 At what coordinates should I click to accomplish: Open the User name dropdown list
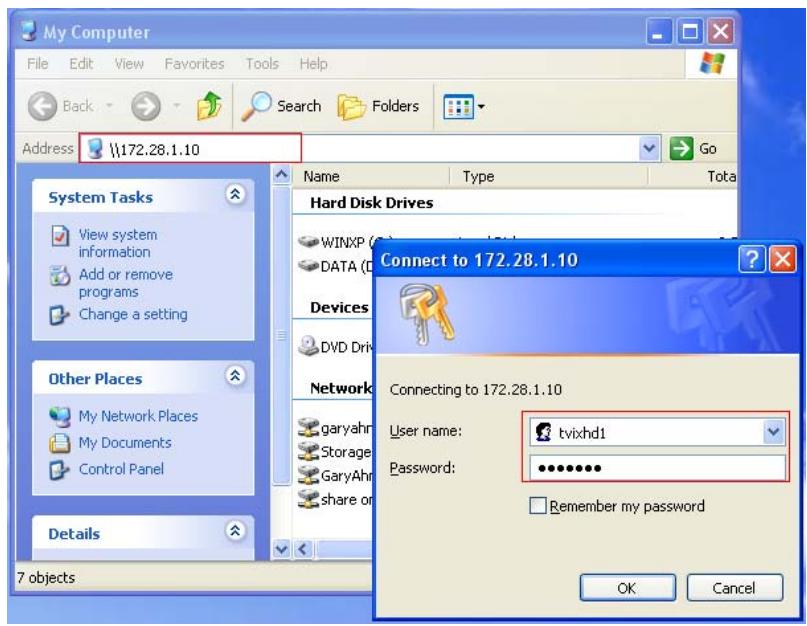click(x=774, y=431)
